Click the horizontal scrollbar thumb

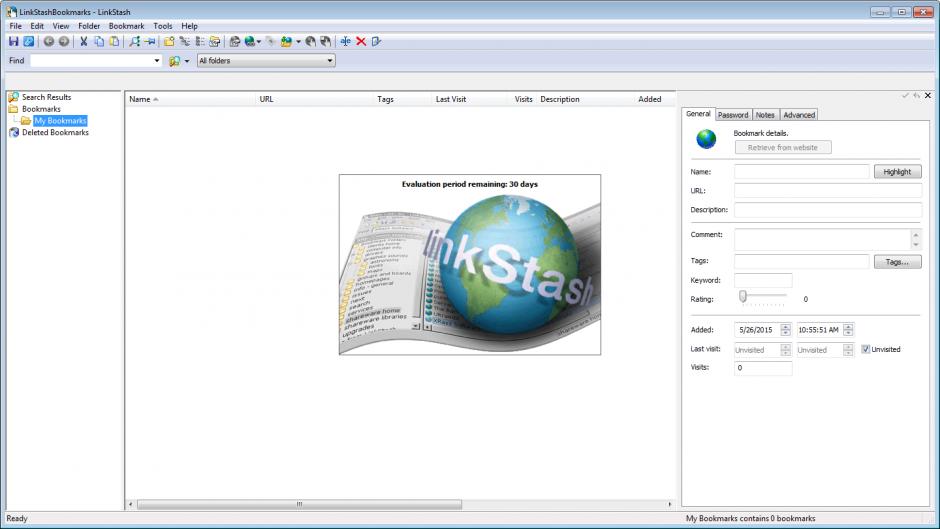click(x=299, y=504)
